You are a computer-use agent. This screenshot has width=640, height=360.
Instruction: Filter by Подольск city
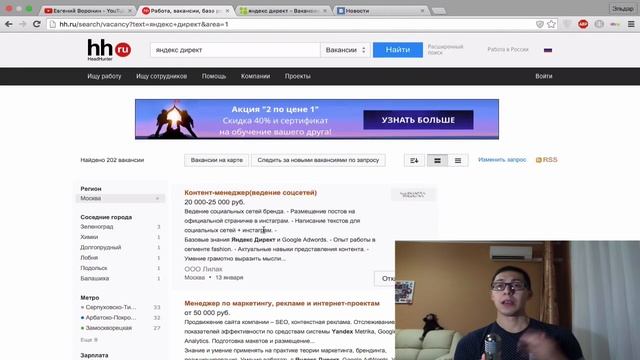click(x=93, y=268)
